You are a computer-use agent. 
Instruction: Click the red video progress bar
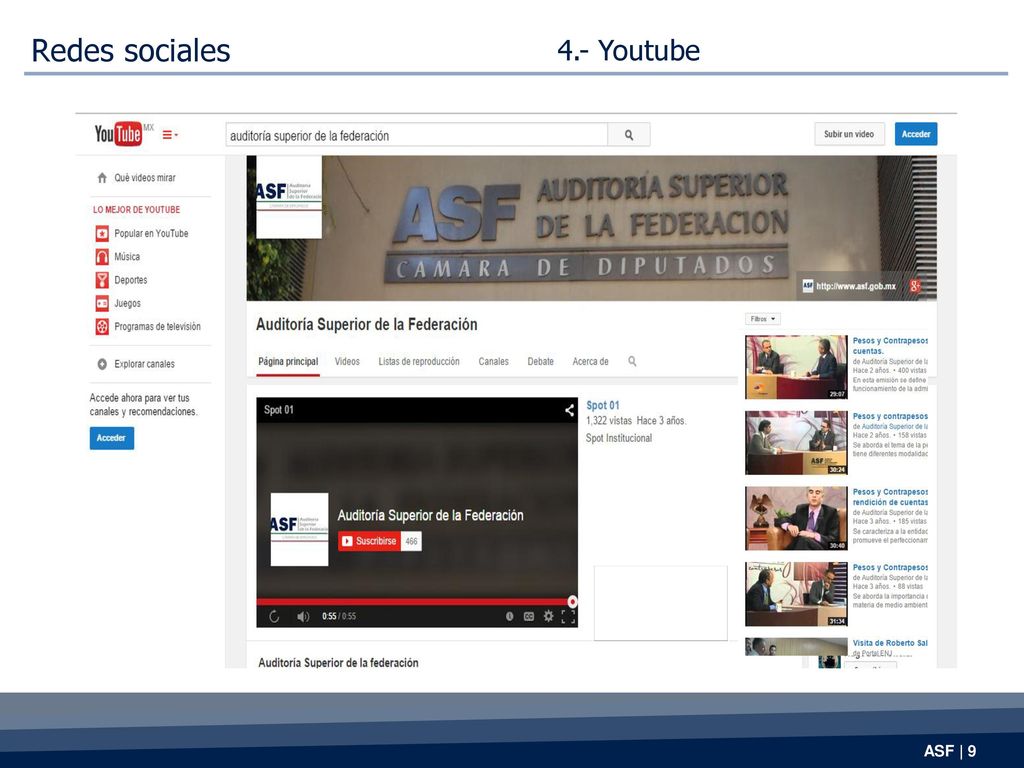tap(416, 601)
